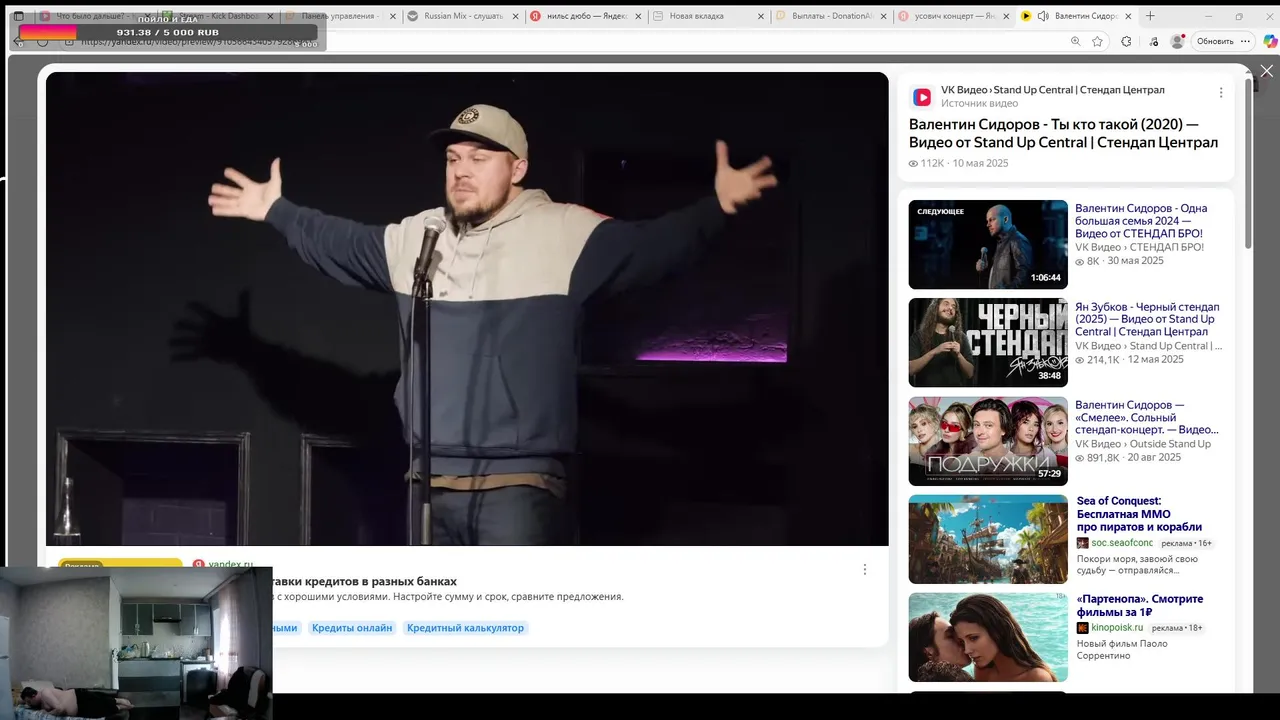Screen dimensions: 1280x720
Task: Close the нильс дюбо tab
Action: (637, 16)
